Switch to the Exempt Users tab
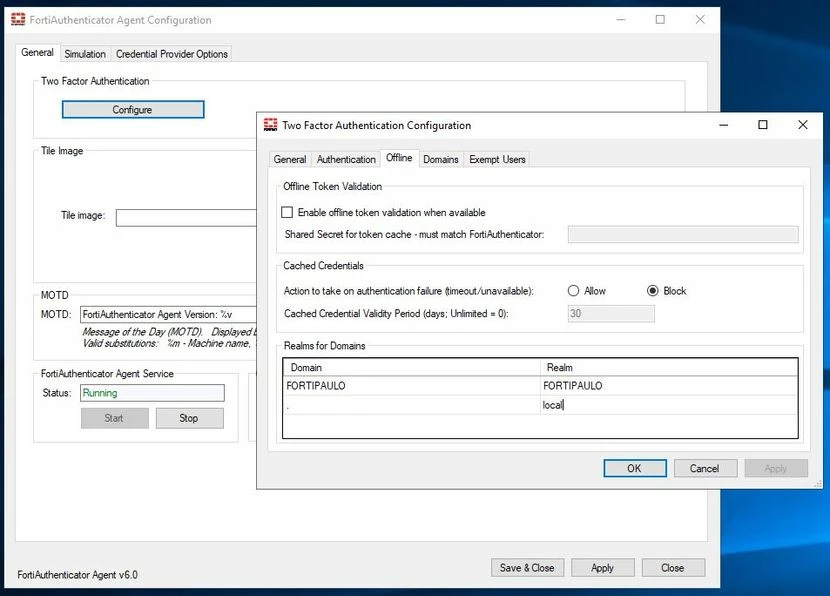The height and width of the screenshot is (596, 830). (497, 159)
